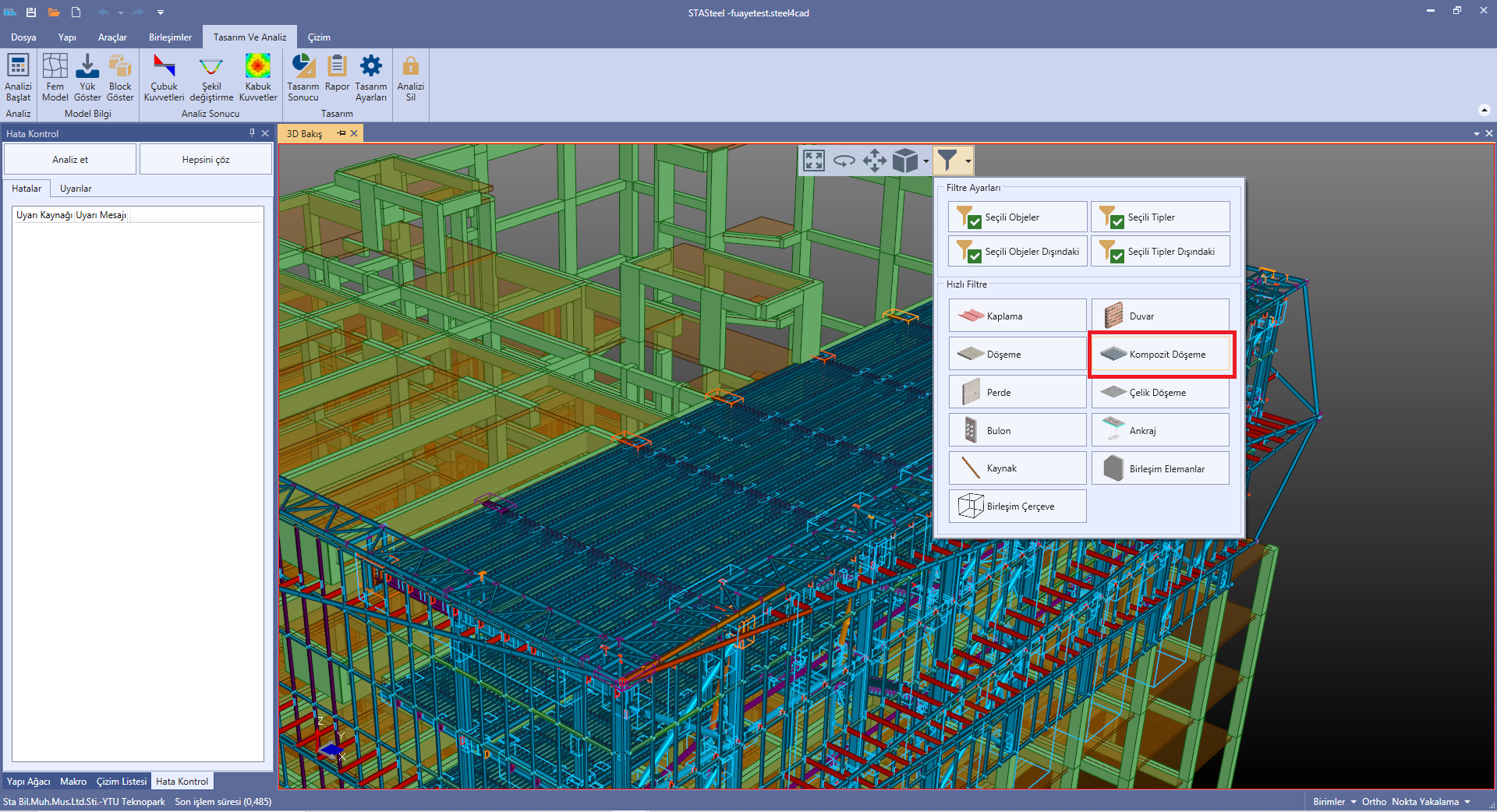Switch to the Uyarılar tab

76,189
